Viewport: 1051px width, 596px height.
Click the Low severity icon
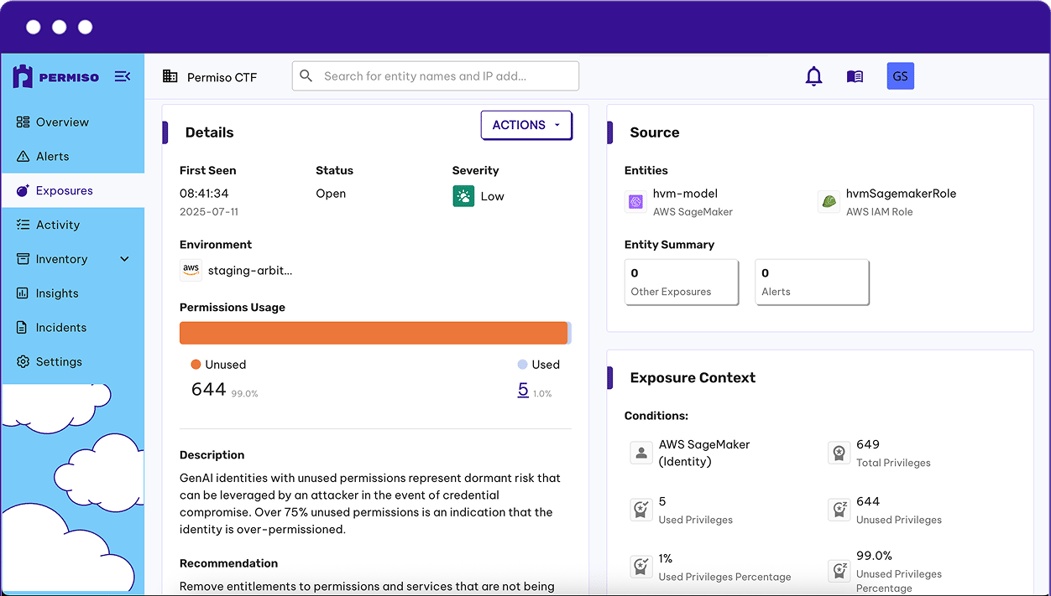pos(463,196)
